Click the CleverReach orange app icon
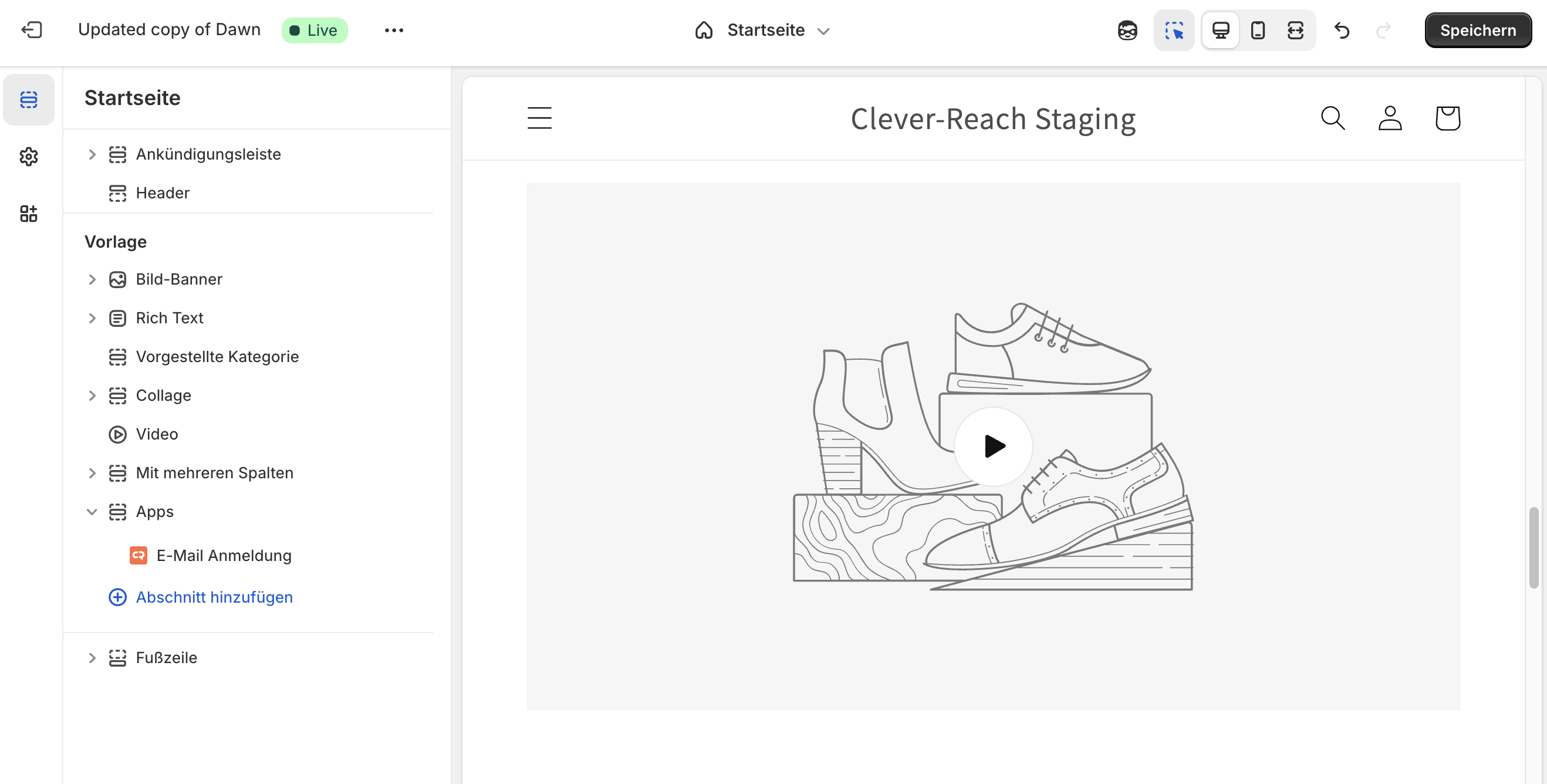Screen dimensions: 1547x784 pos(138,555)
